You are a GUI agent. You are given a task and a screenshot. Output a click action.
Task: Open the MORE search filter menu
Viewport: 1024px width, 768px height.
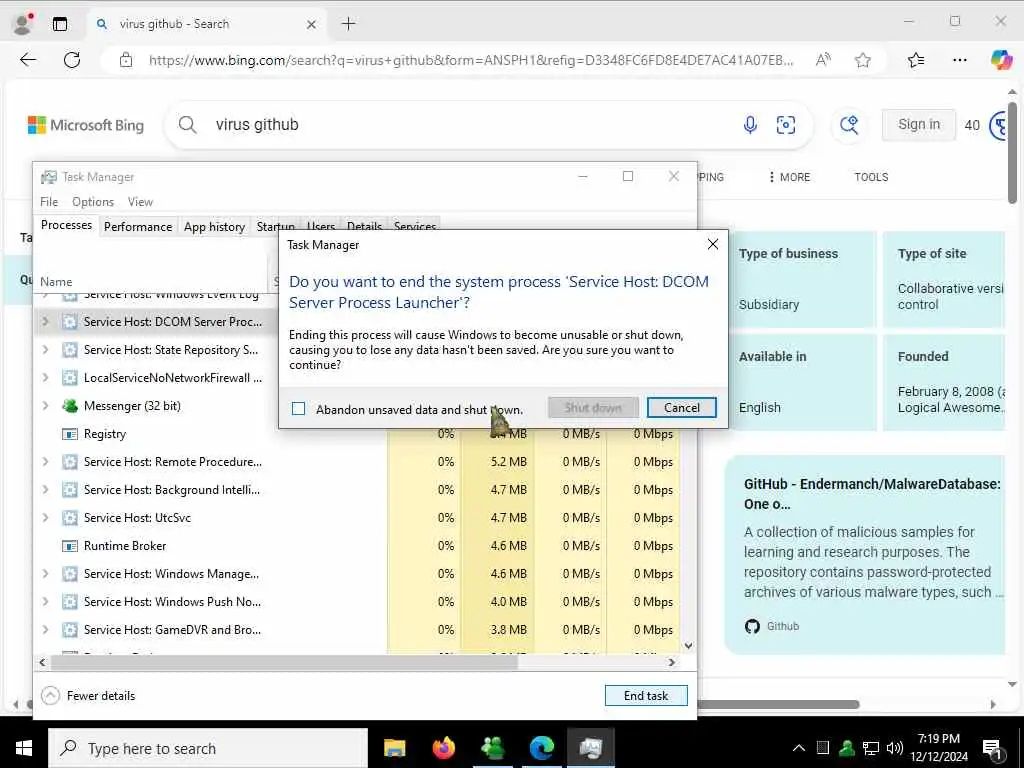[789, 177]
